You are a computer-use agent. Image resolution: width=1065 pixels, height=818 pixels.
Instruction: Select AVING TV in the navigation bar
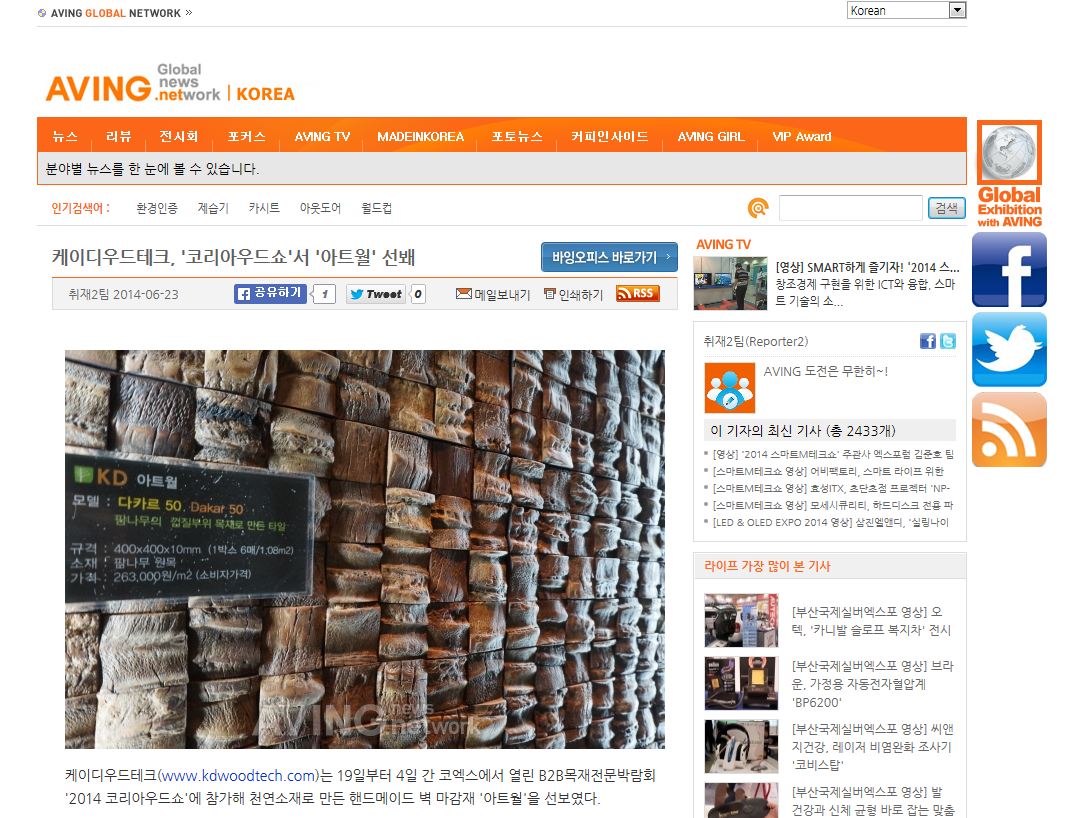pyautogui.click(x=322, y=137)
